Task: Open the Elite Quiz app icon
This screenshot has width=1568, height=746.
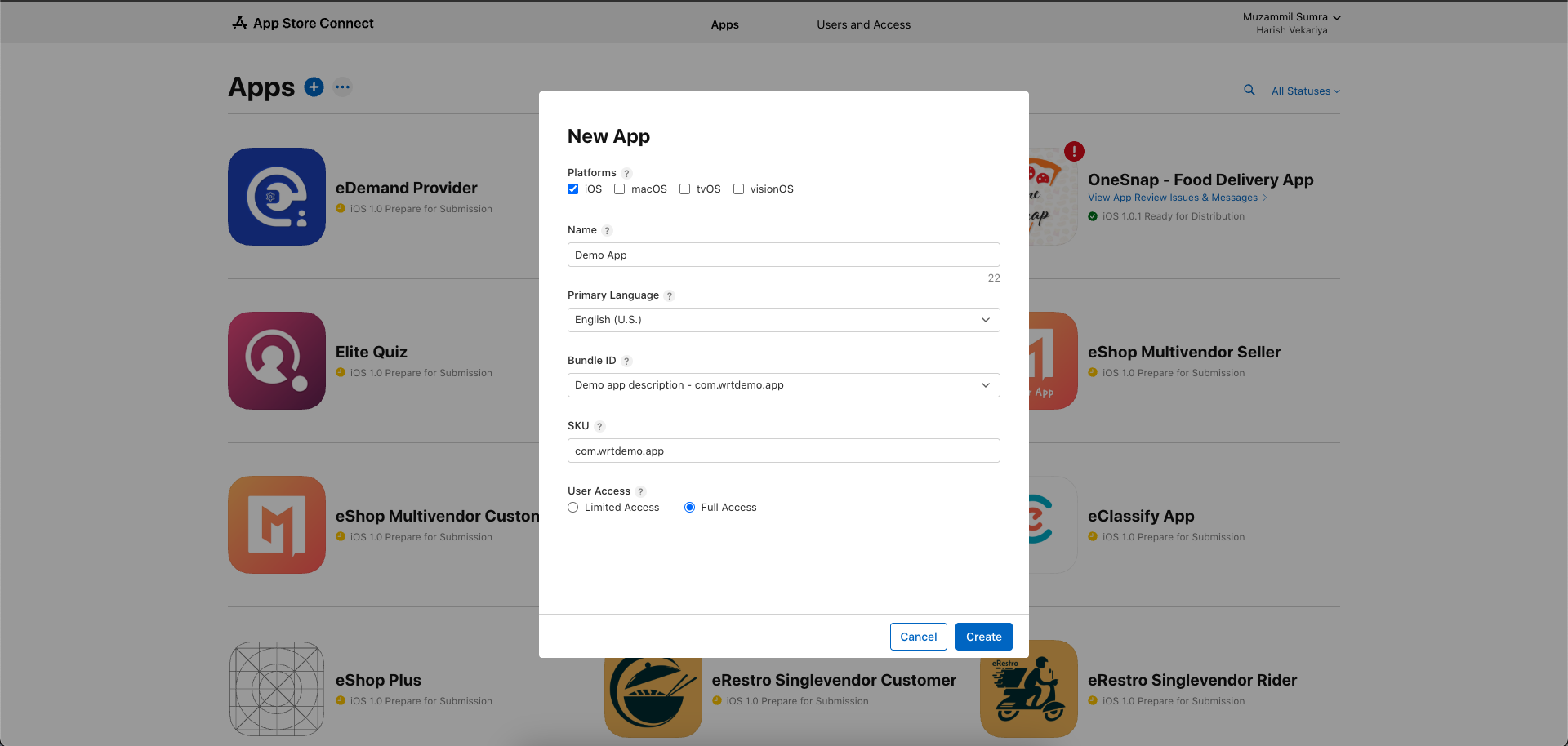Action: click(x=277, y=361)
